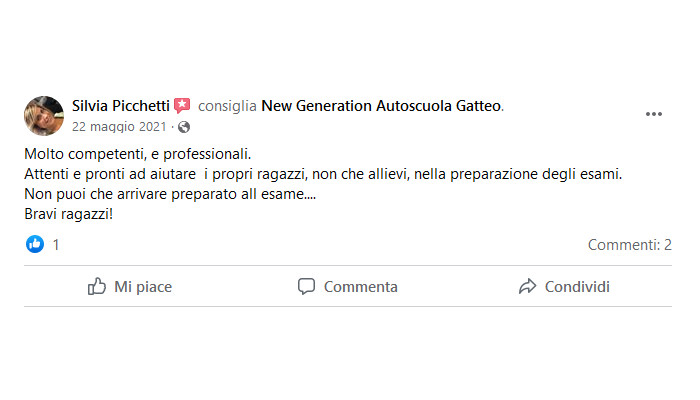Open the 22 maggio 2021 timestamp

click(x=119, y=127)
